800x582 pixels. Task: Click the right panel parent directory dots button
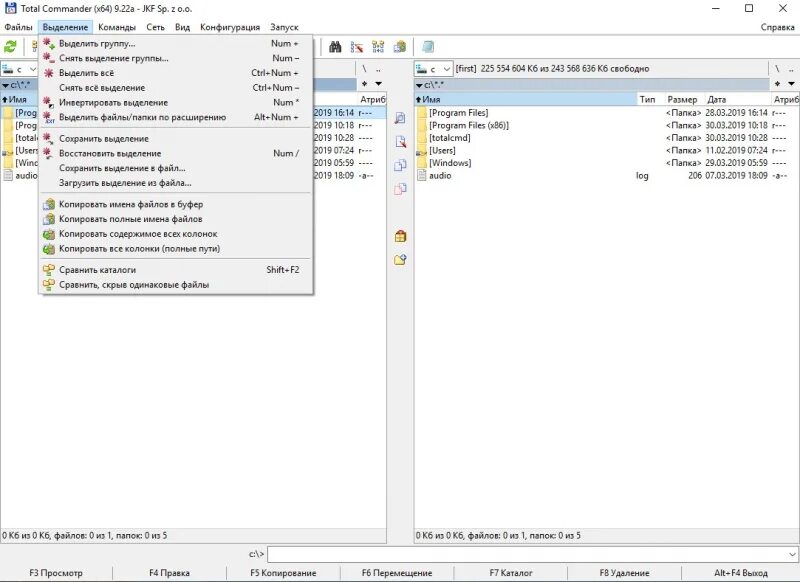791,68
